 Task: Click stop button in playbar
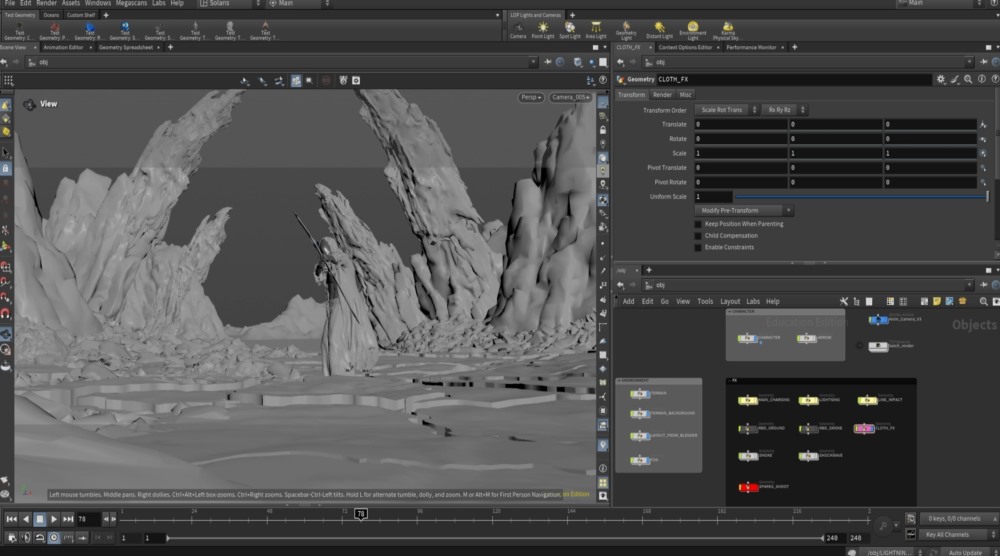click(40, 519)
